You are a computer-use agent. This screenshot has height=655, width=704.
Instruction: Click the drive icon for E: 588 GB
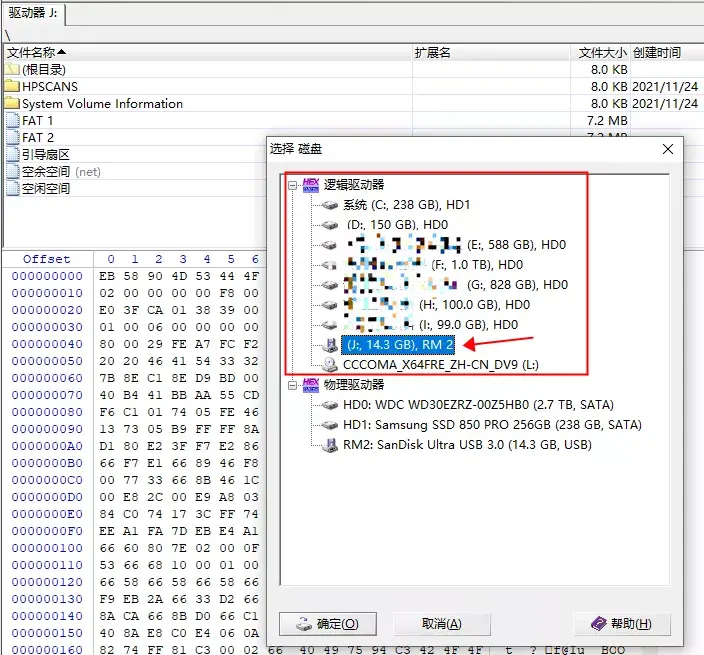[x=330, y=245]
